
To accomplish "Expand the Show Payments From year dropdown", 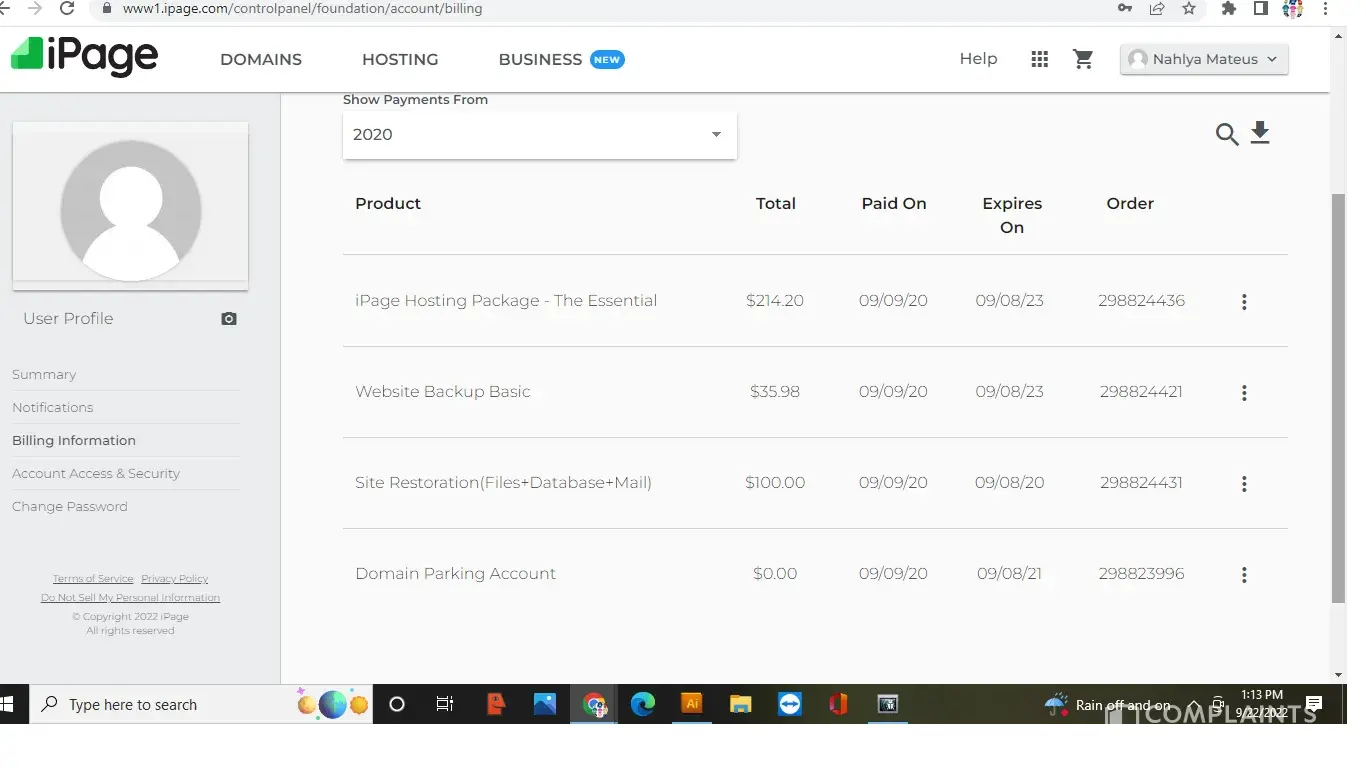I will pos(539,135).
